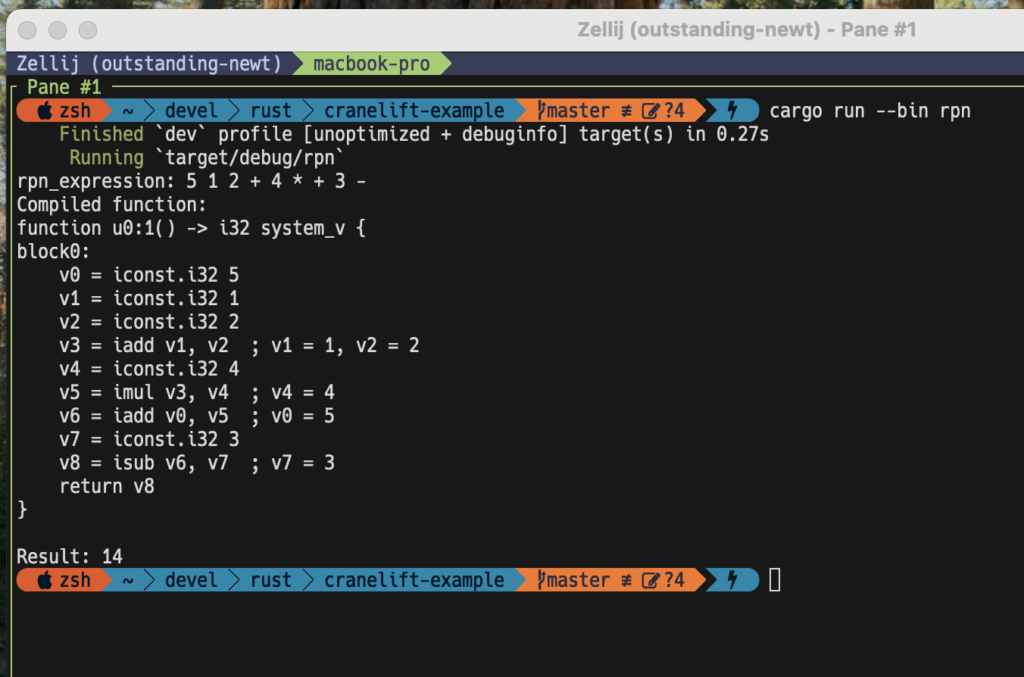Click the 'devel' segment in the top prompt

(191, 110)
